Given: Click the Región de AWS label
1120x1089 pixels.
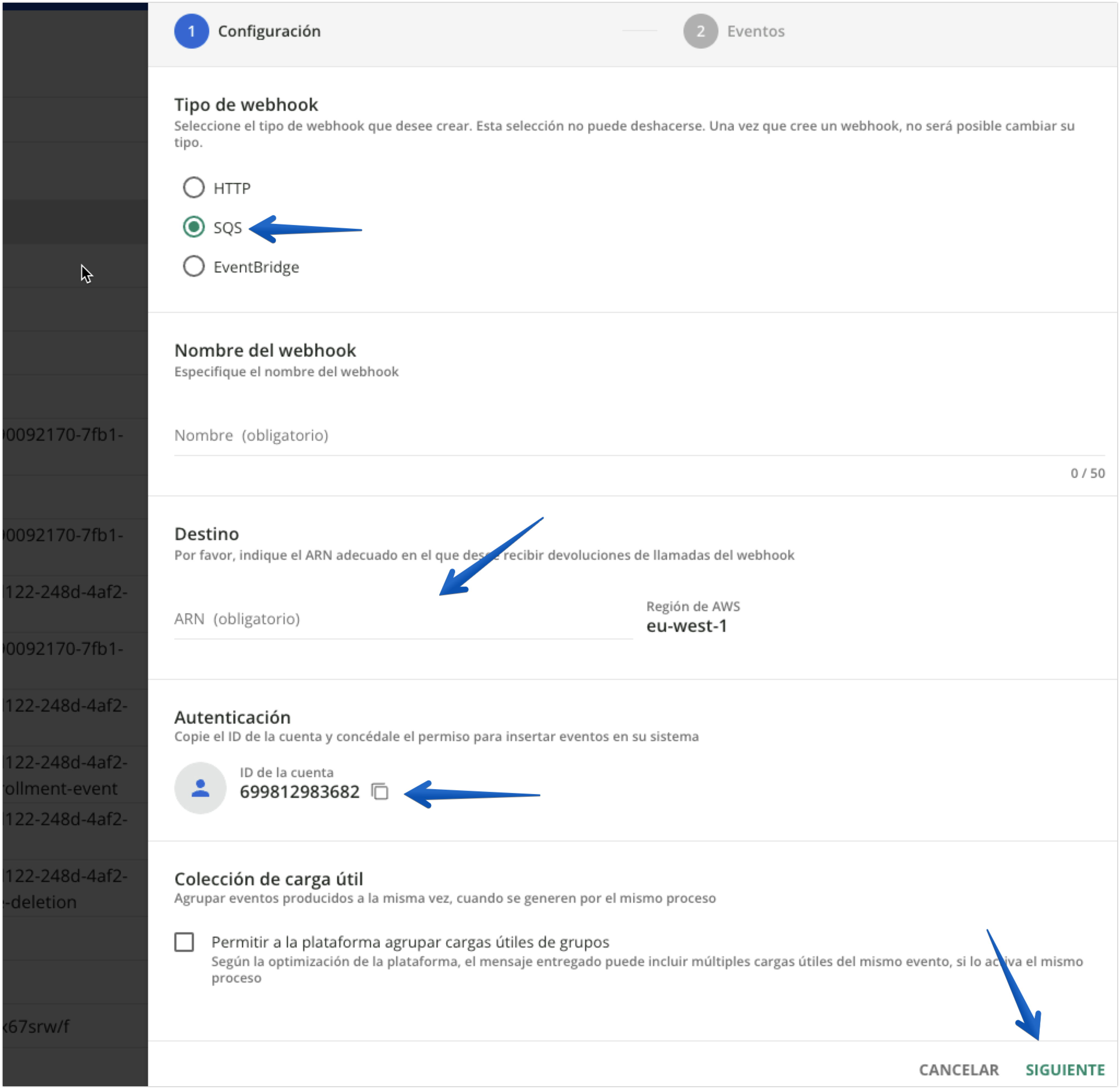Looking at the screenshot, I should (x=693, y=607).
